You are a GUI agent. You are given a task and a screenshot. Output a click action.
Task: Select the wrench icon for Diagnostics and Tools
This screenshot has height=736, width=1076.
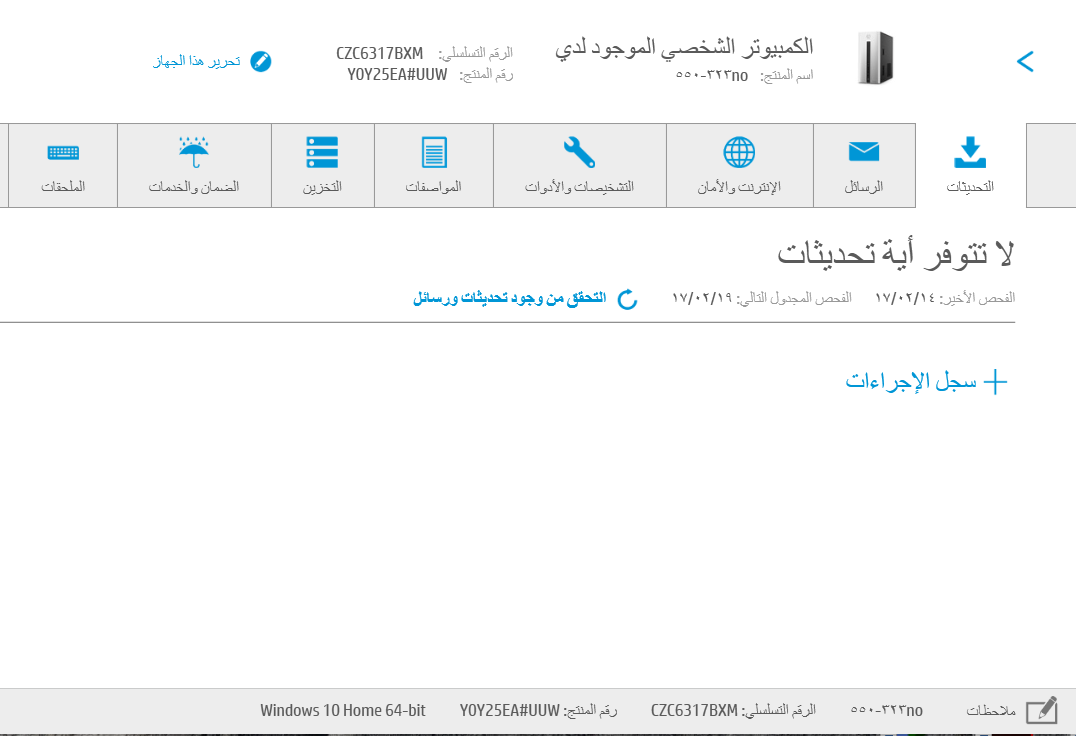pyautogui.click(x=579, y=152)
